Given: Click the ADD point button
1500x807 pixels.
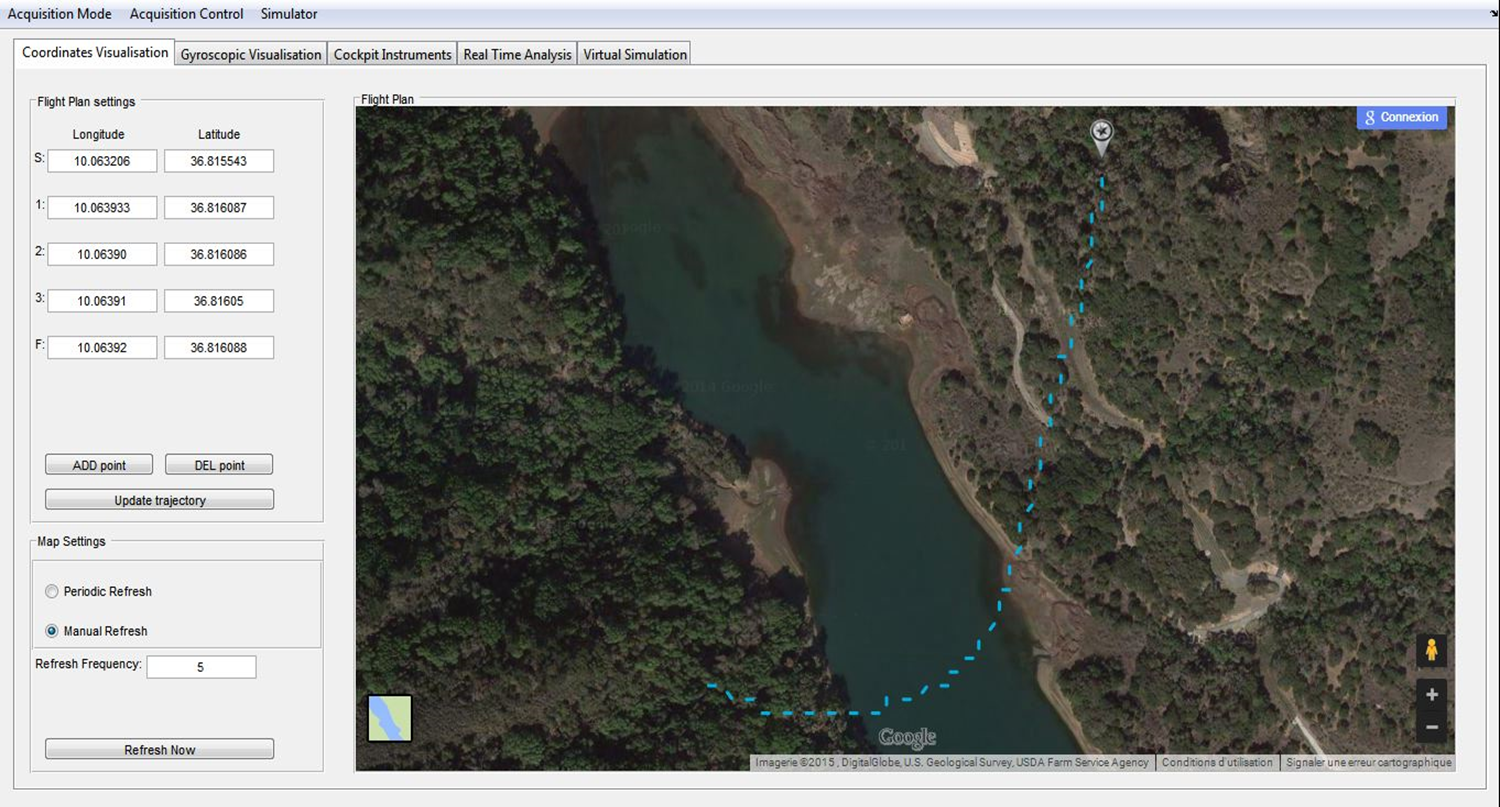Looking at the screenshot, I should [99, 465].
